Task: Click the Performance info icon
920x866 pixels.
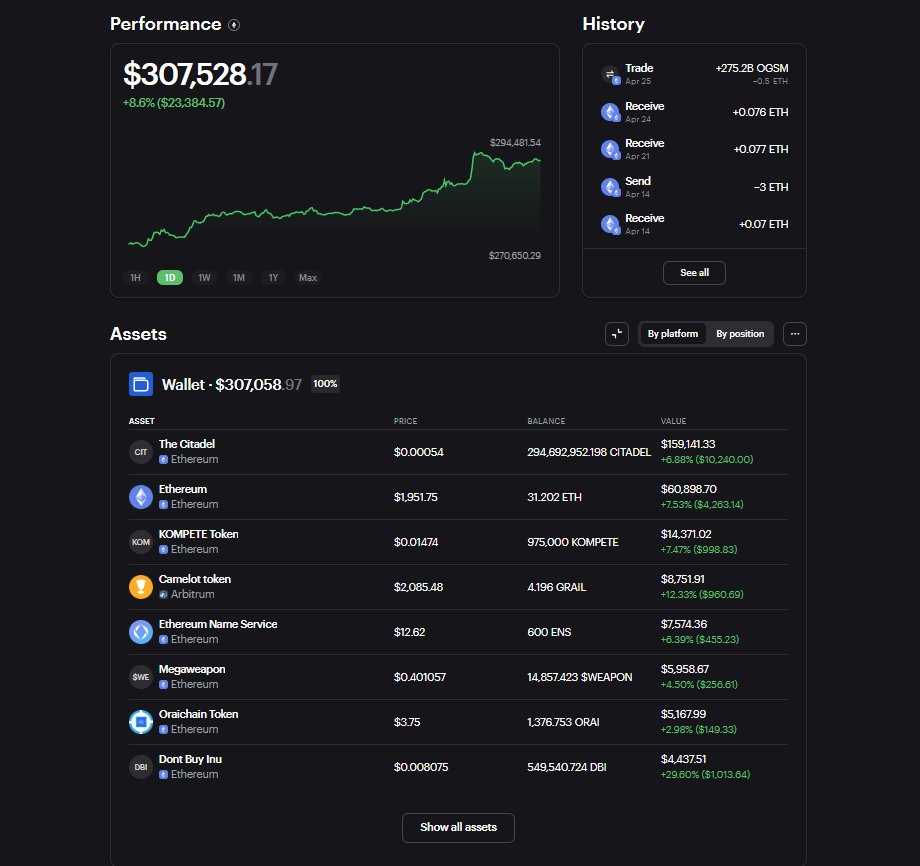Action: pyautogui.click(x=236, y=24)
